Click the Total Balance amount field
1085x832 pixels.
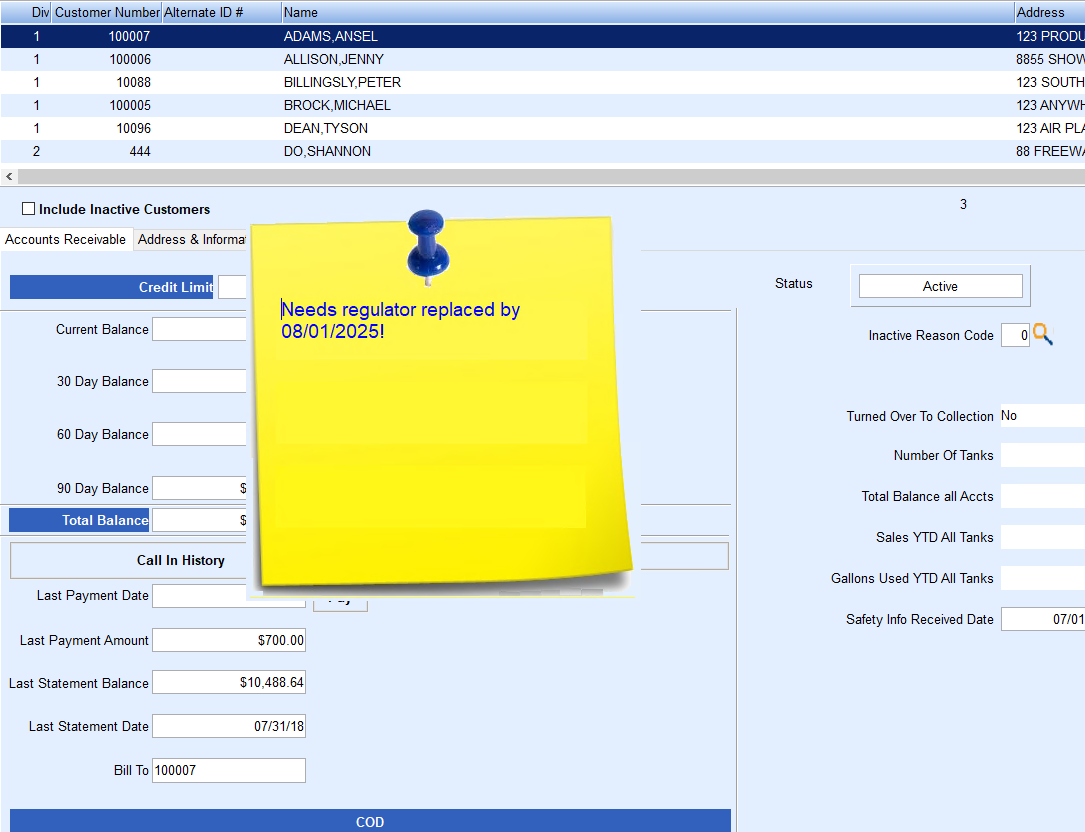(x=199, y=521)
